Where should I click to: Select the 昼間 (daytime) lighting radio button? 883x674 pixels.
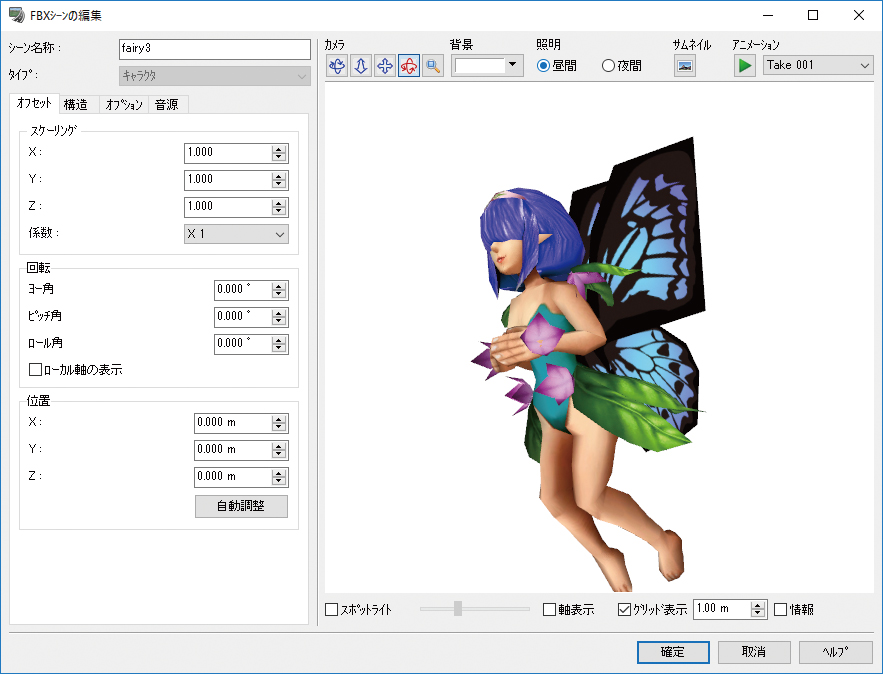pos(544,66)
